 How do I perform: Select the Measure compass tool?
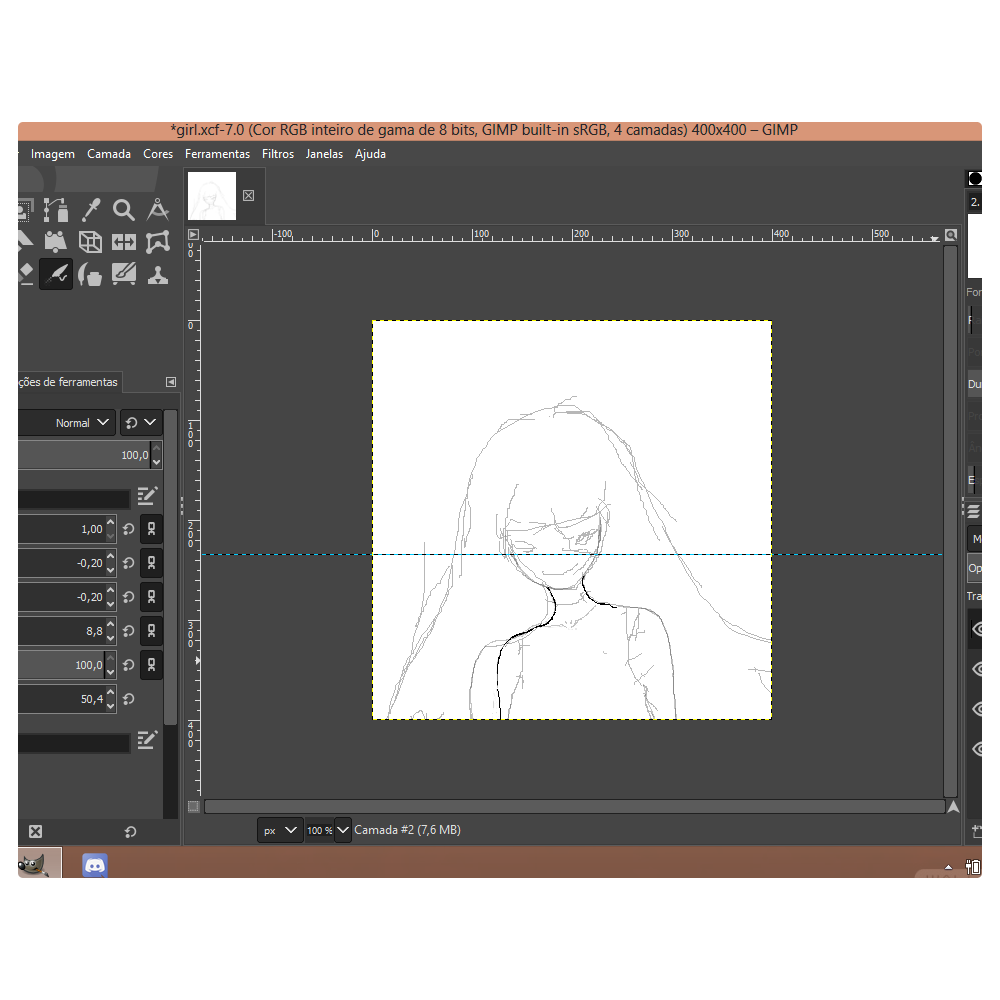pyautogui.click(x=158, y=210)
